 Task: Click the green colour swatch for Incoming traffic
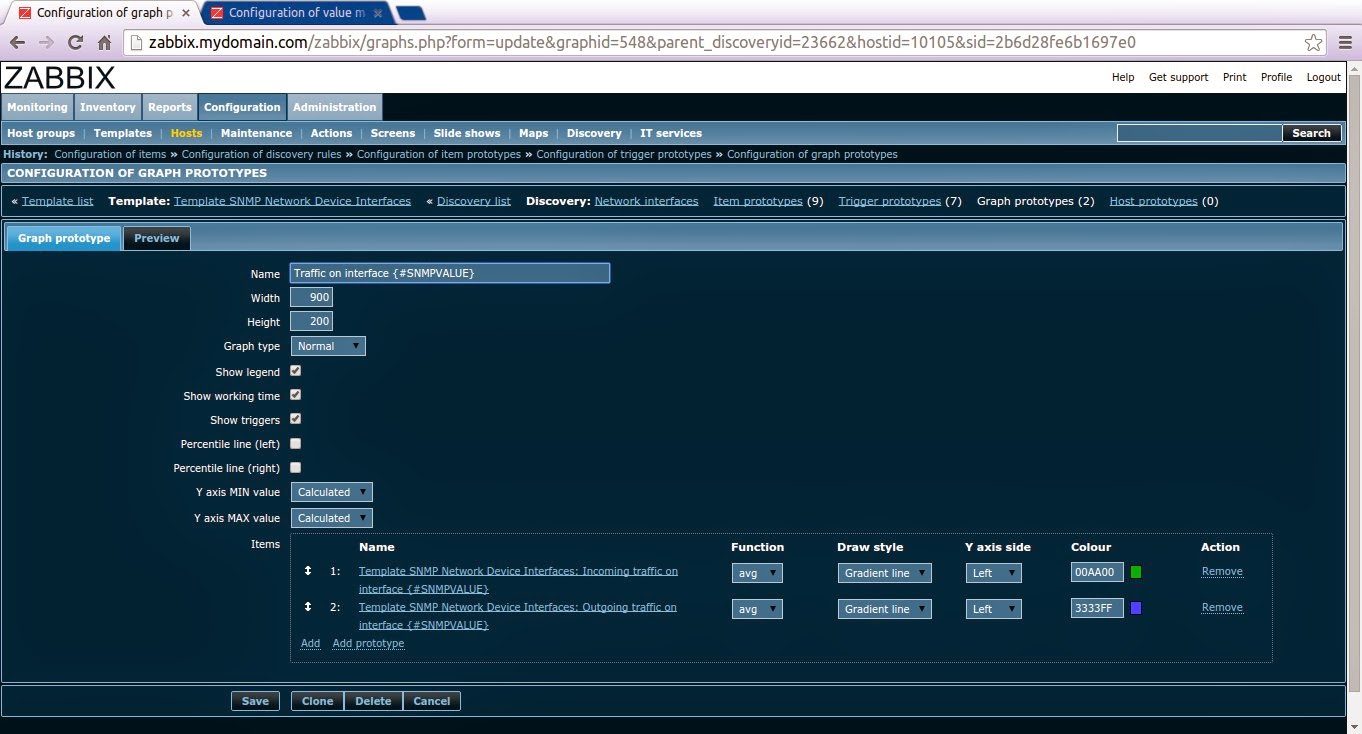coord(1135,572)
